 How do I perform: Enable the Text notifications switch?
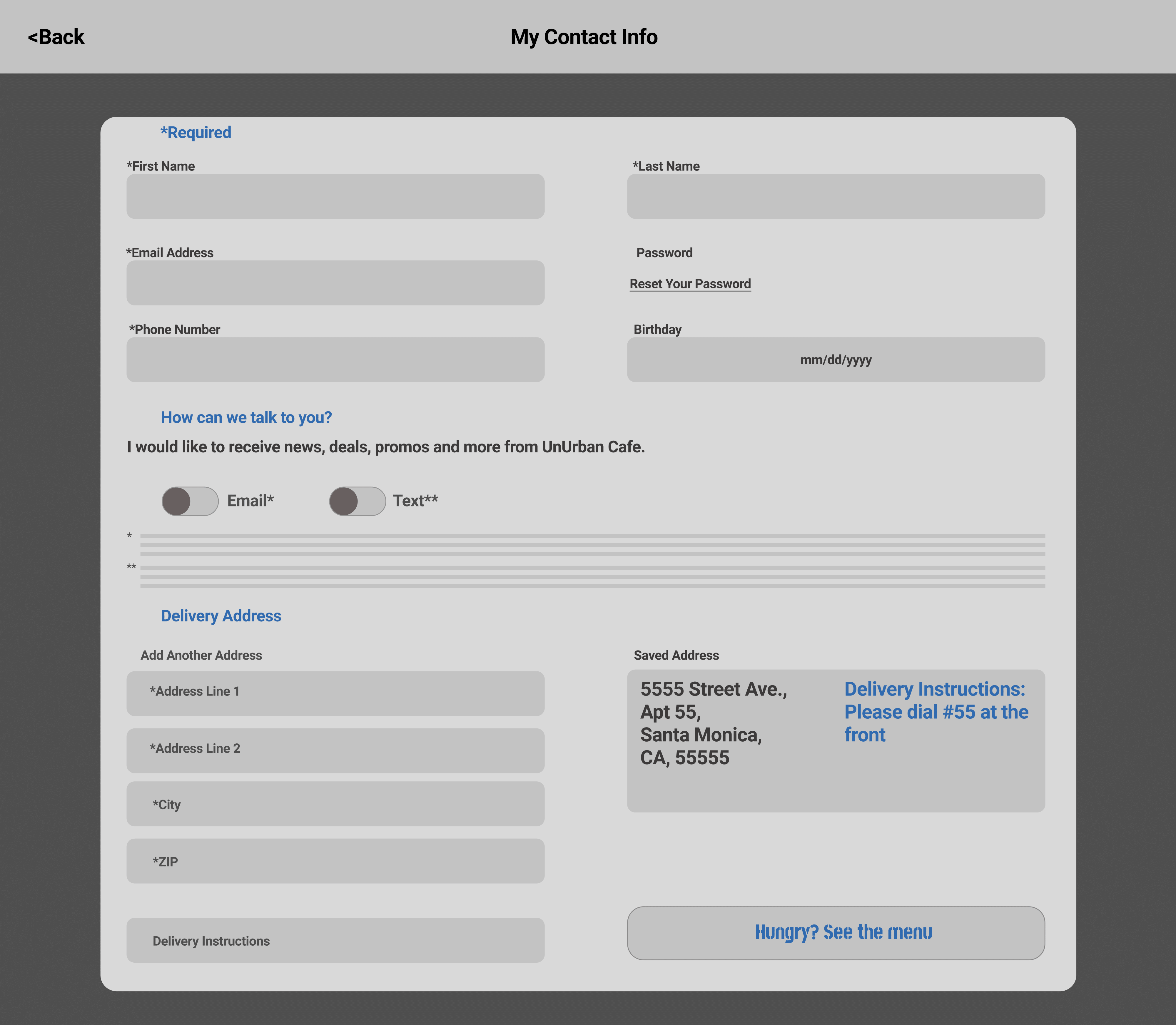[x=358, y=501]
